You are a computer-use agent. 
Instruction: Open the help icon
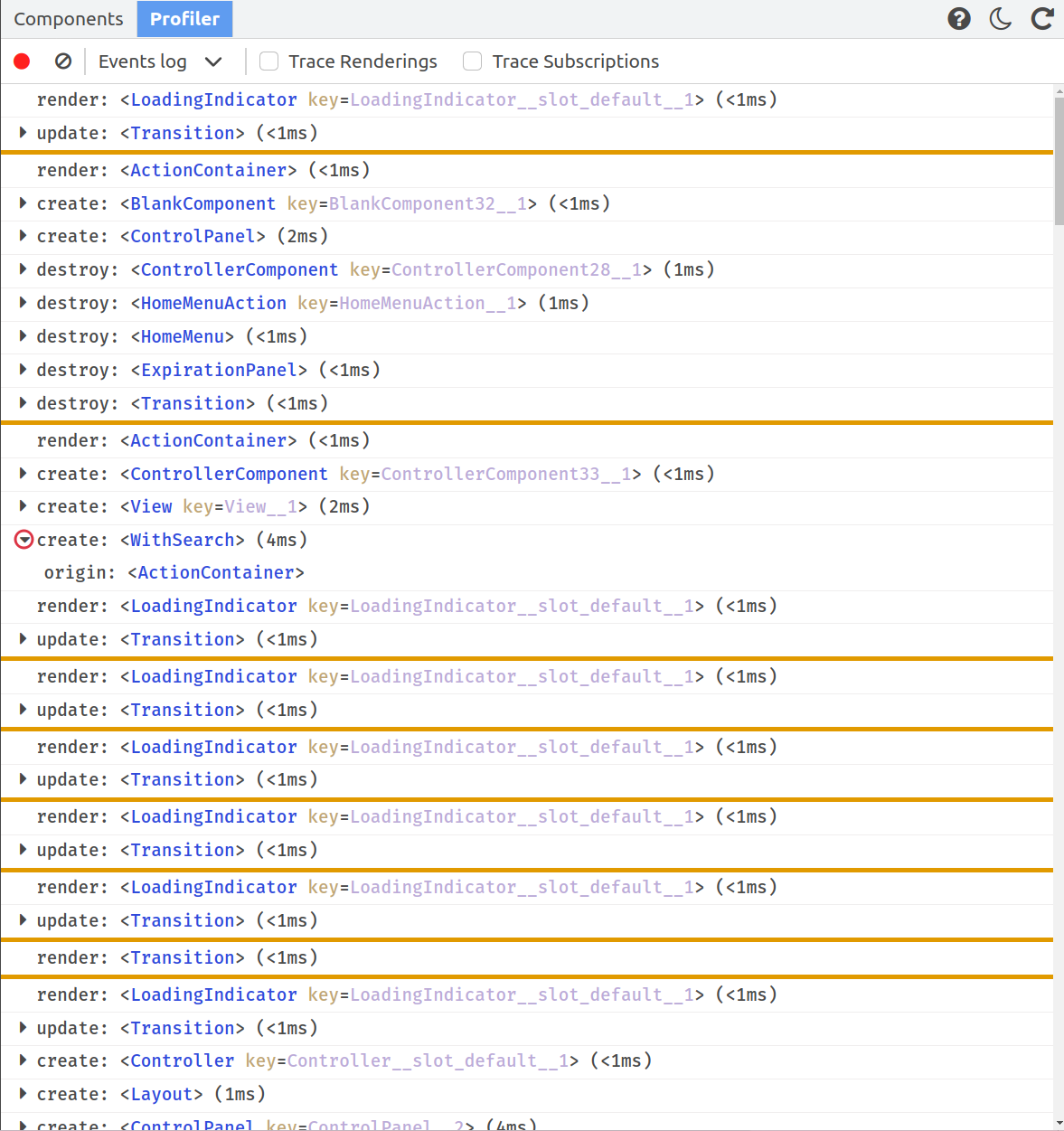click(x=959, y=19)
